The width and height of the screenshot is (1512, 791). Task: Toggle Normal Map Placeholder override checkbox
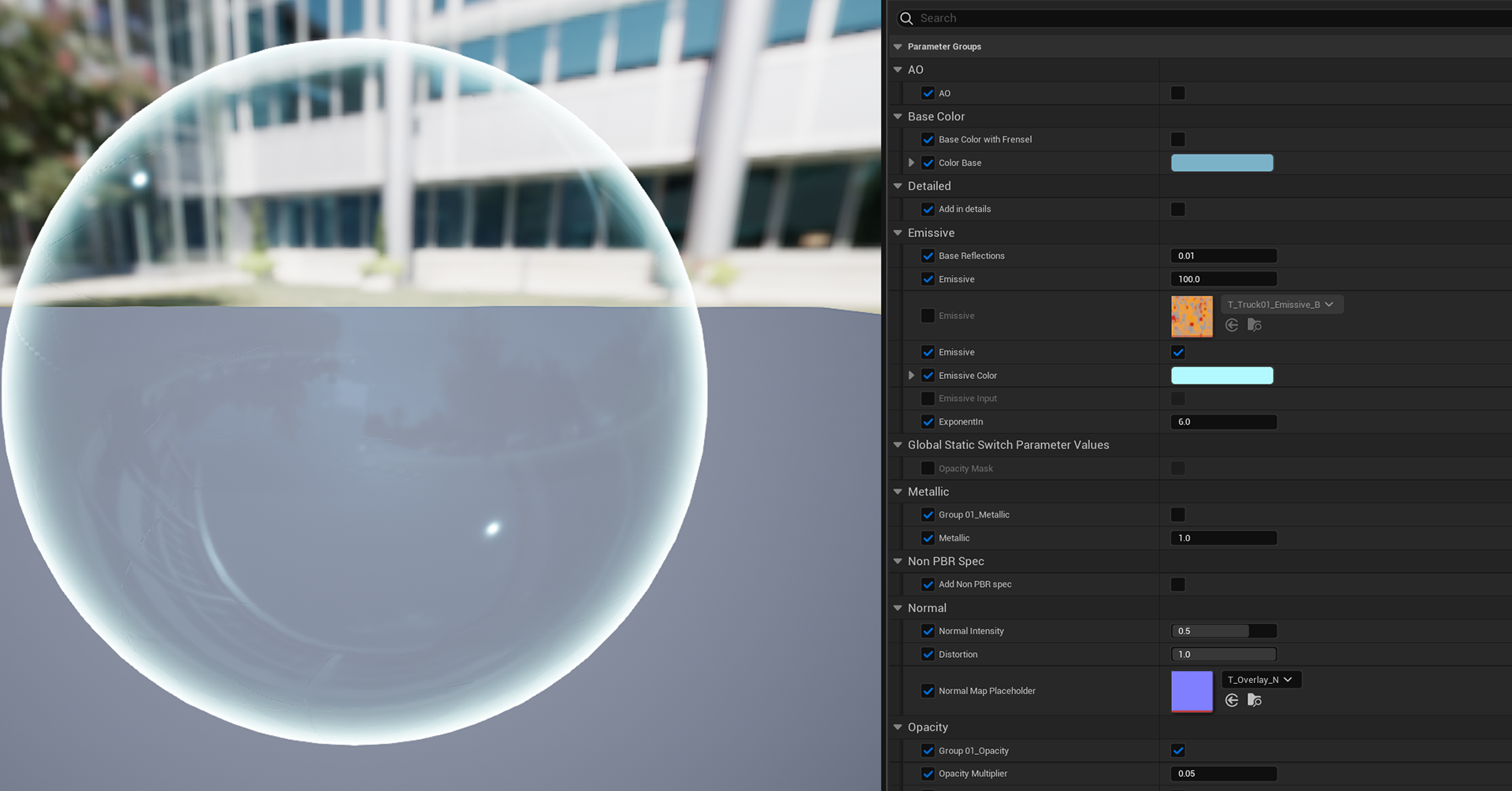[928, 691]
